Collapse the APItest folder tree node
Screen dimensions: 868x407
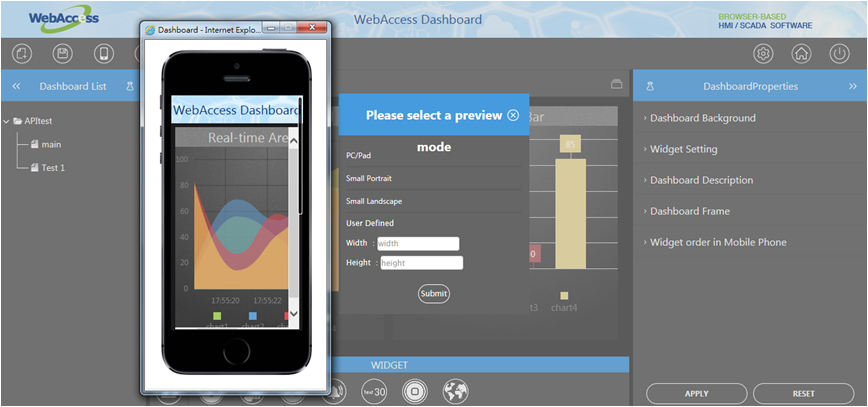(x=6, y=121)
